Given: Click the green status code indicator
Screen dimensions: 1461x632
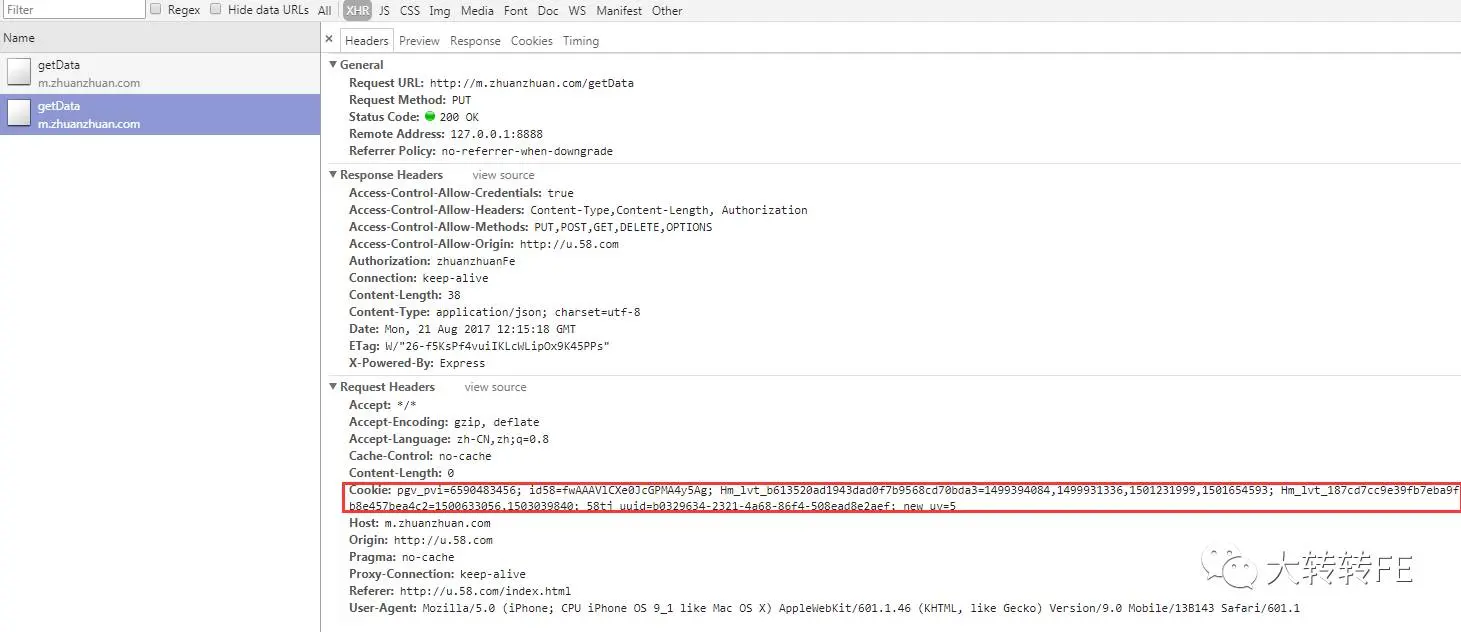Looking at the screenshot, I should click(x=430, y=117).
